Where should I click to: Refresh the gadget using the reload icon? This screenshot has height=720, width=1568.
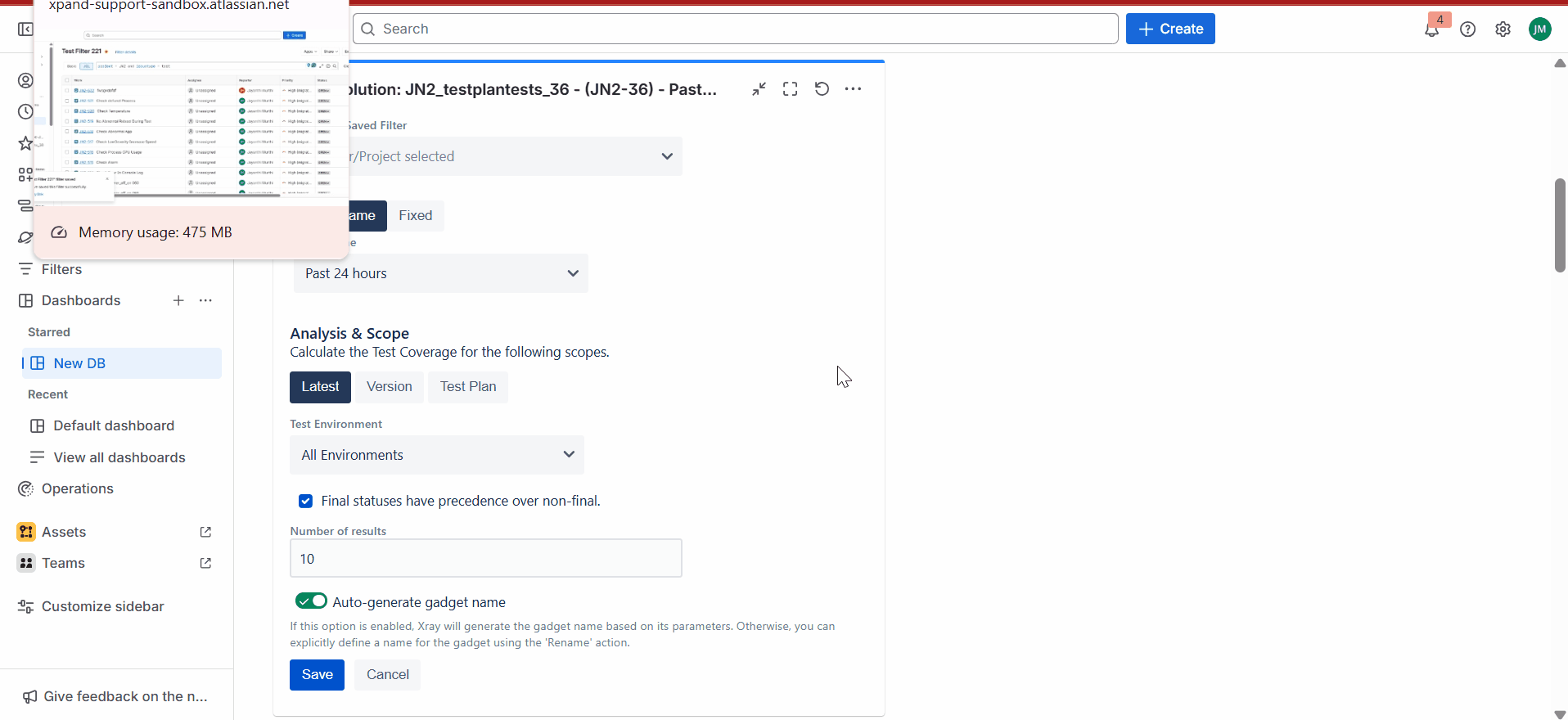click(x=822, y=89)
